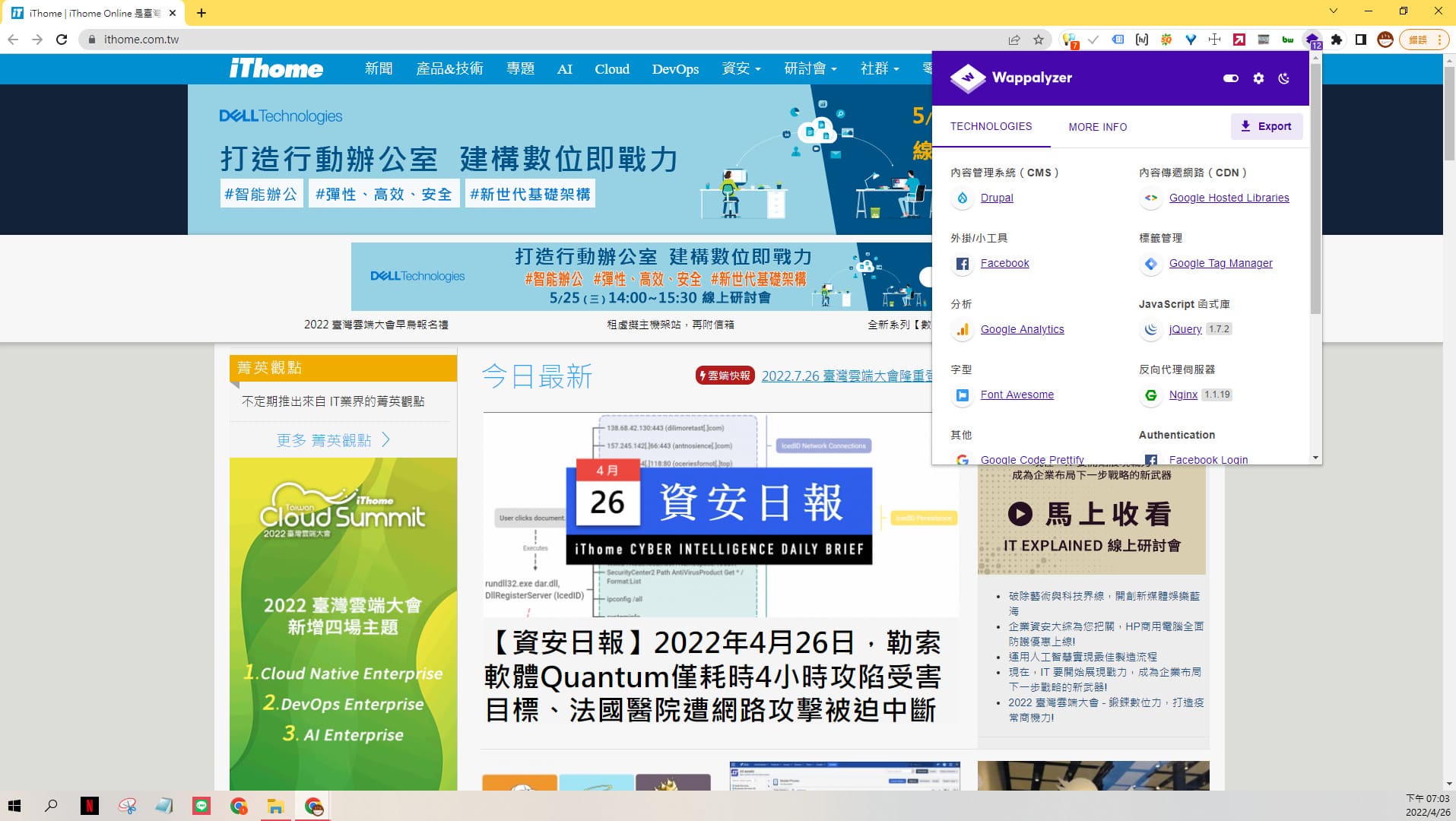Switch to the MORE INFO tab
1456x821 pixels.
click(1097, 127)
